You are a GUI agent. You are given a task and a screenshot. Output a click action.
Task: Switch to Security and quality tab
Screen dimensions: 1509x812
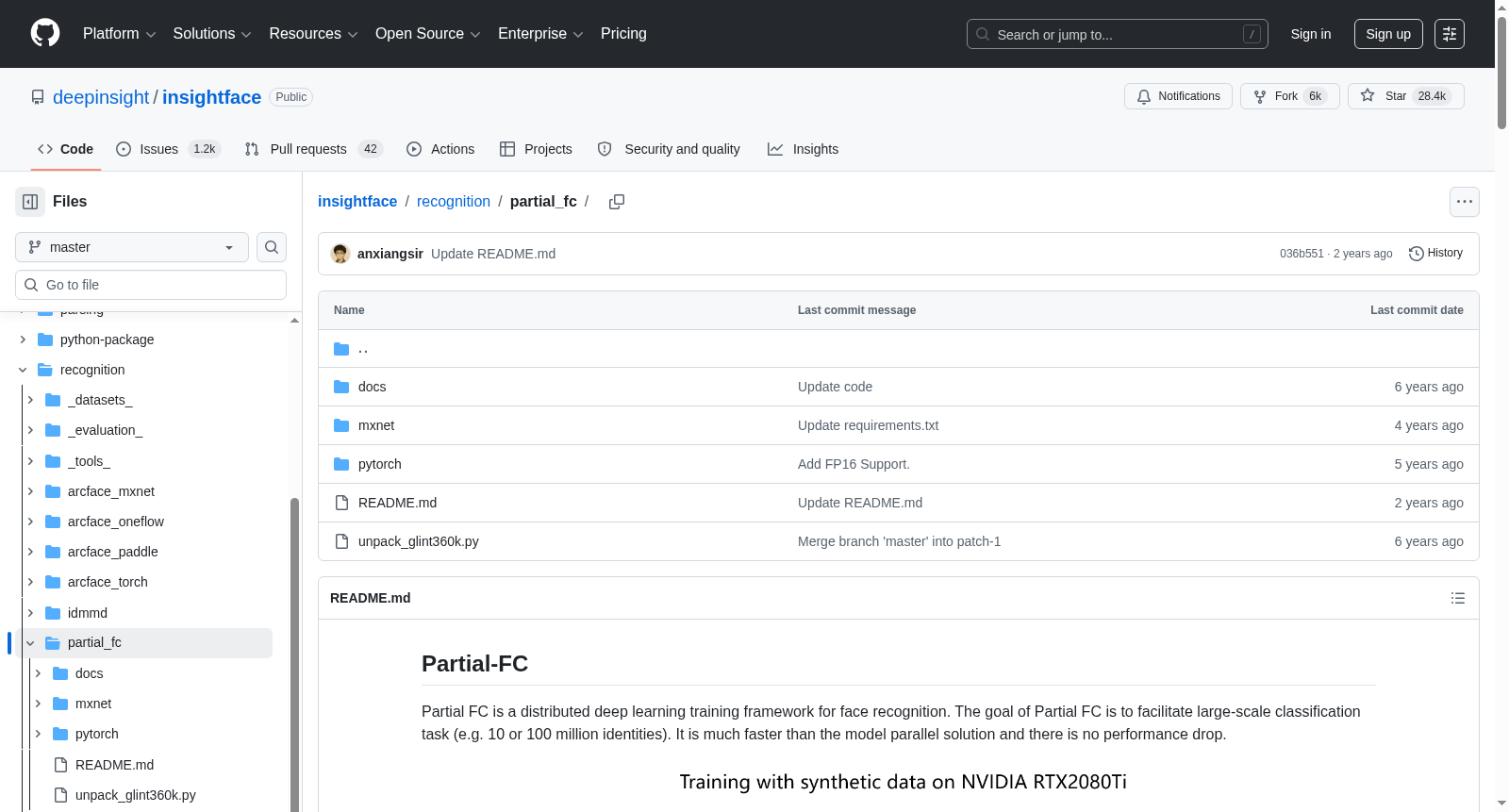tap(669, 149)
